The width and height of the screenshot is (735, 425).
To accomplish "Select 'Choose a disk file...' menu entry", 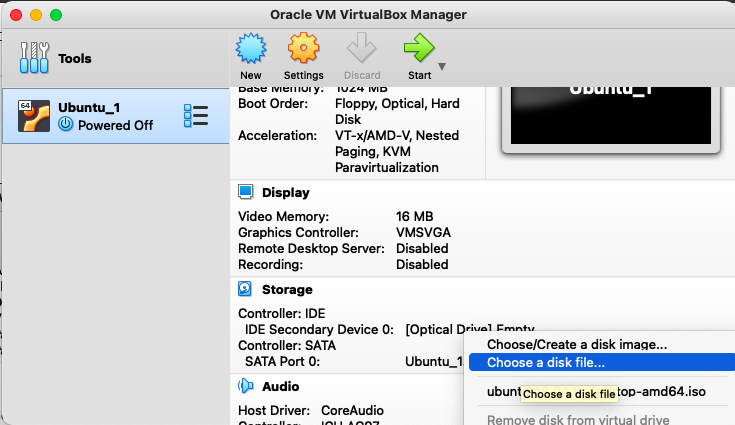I will (602, 362).
